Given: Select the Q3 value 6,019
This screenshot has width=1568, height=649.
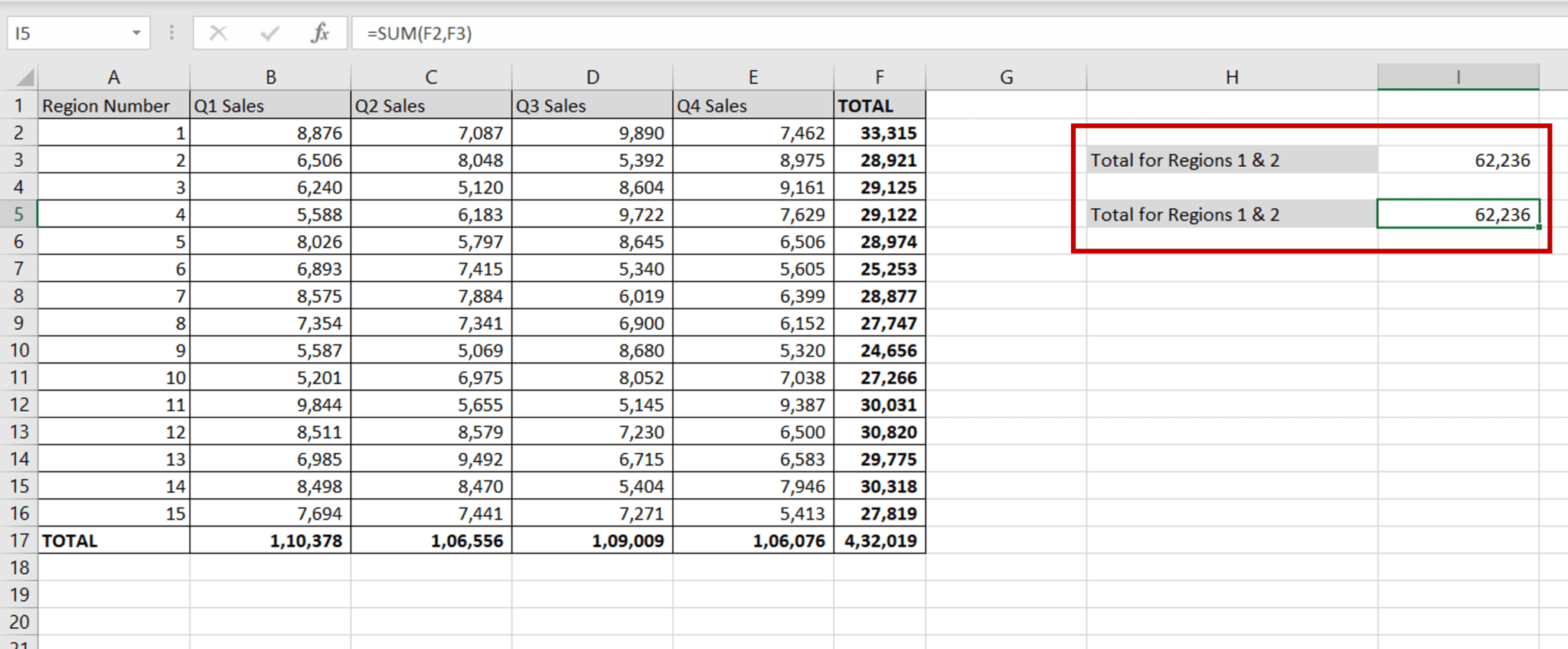Looking at the screenshot, I should pyautogui.click(x=592, y=296).
